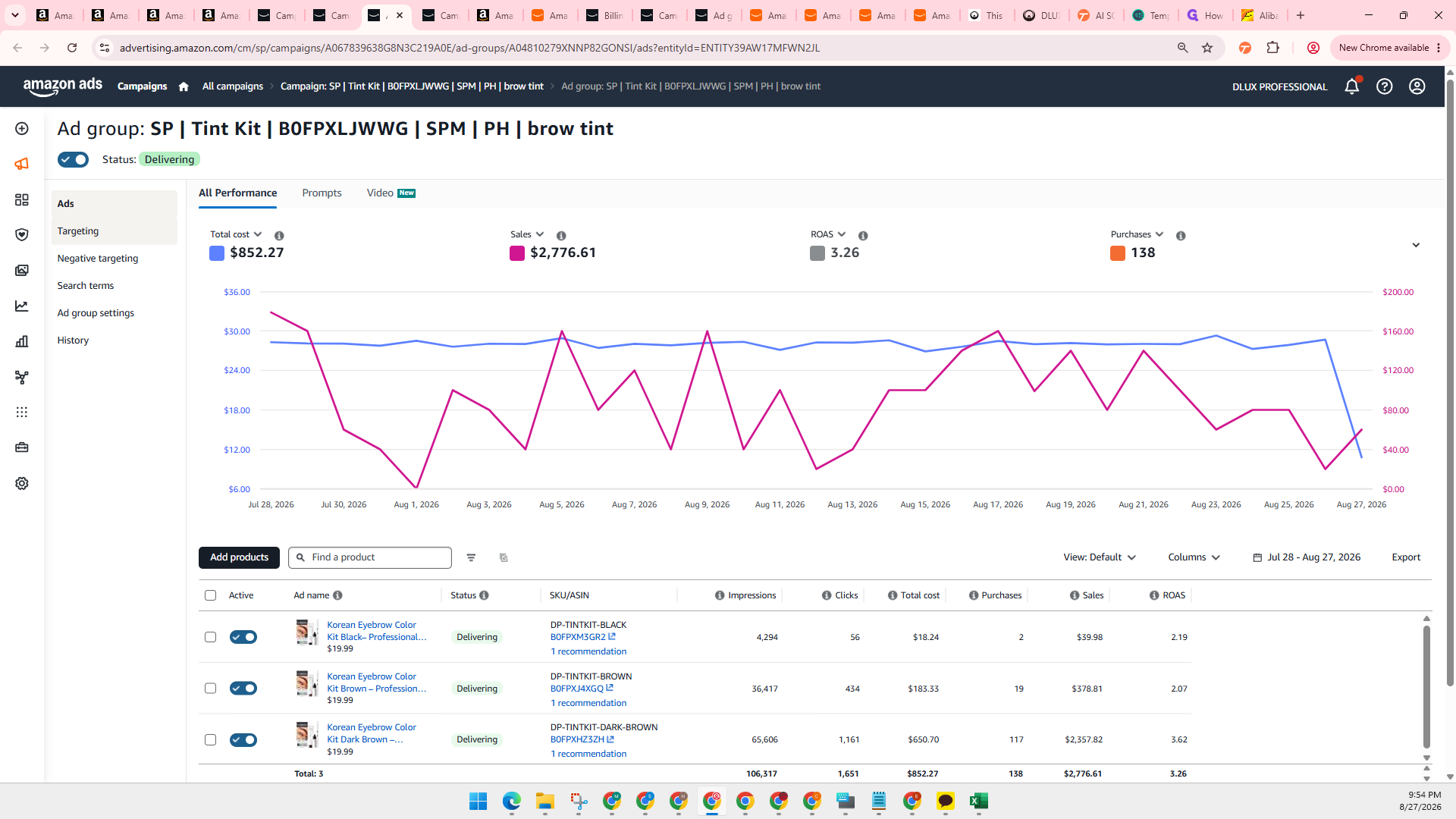Screen dimensions: 1456x819
Task: Open external link icon for B0FPXM3GR2
Action: pyautogui.click(x=612, y=637)
